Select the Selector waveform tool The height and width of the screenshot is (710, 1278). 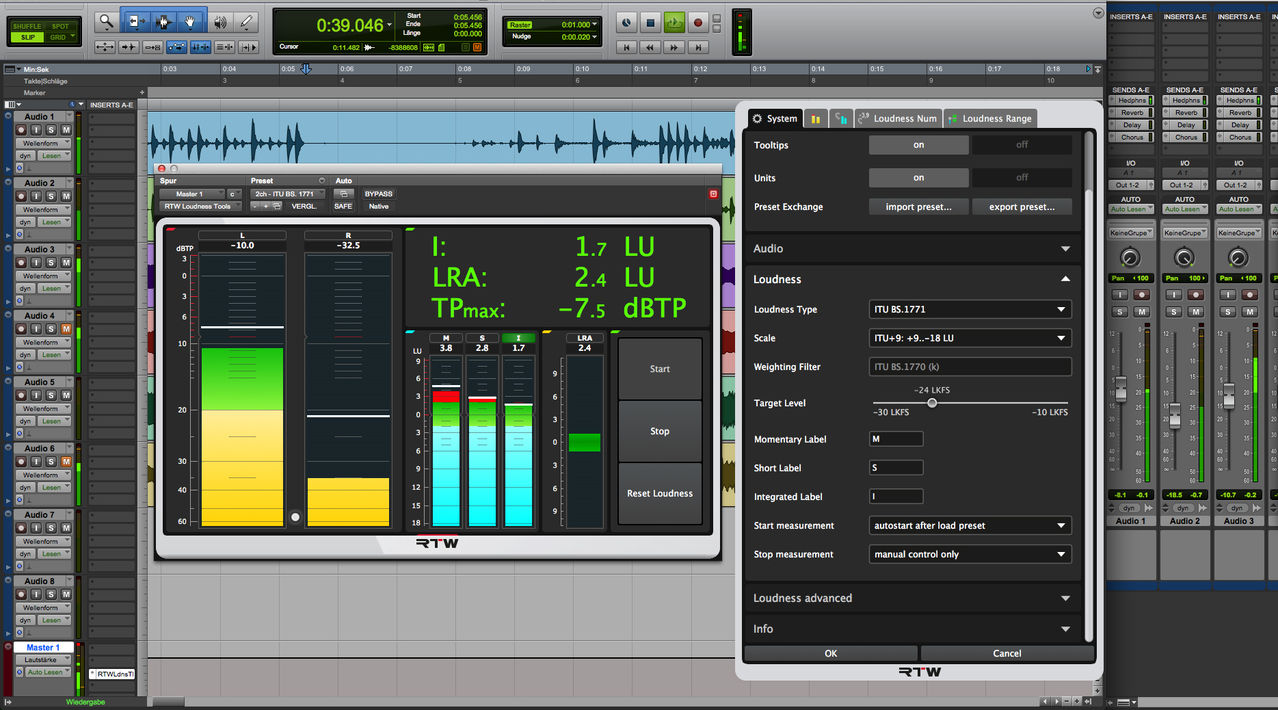point(162,21)
